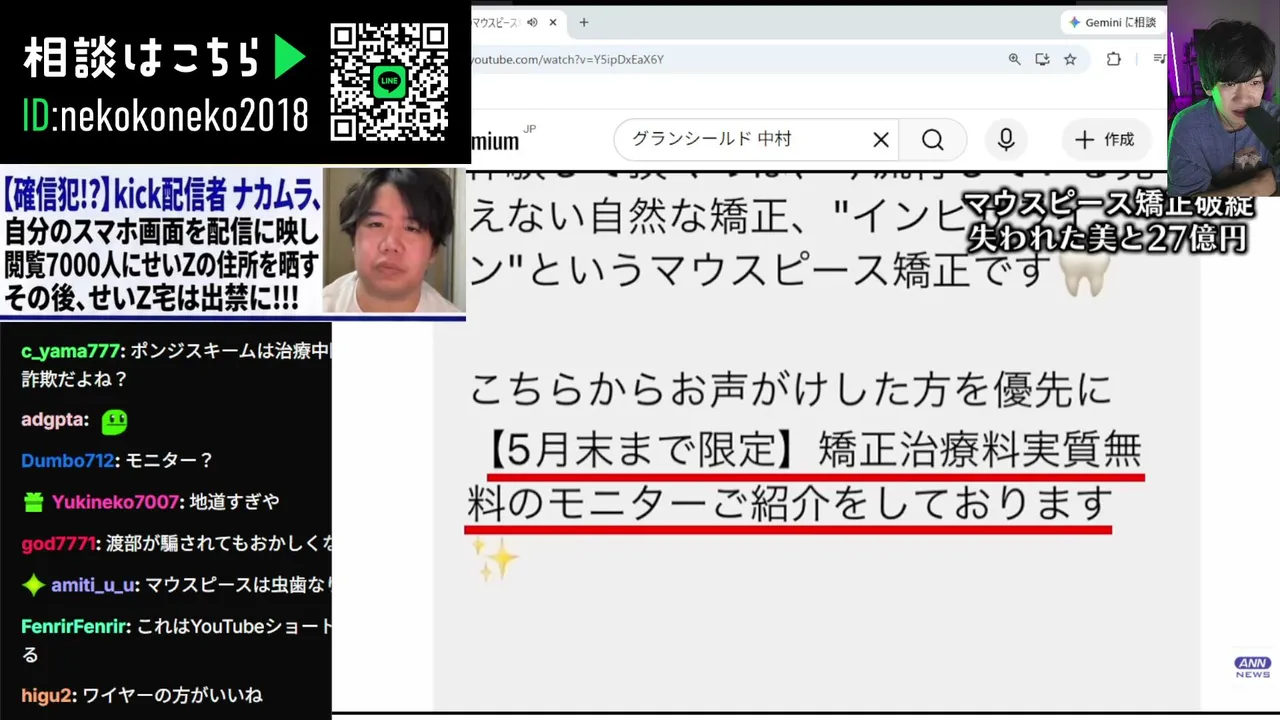1280x720 pixels.
Task: Click the 作成 create button
Action: tap(1105, 140)
